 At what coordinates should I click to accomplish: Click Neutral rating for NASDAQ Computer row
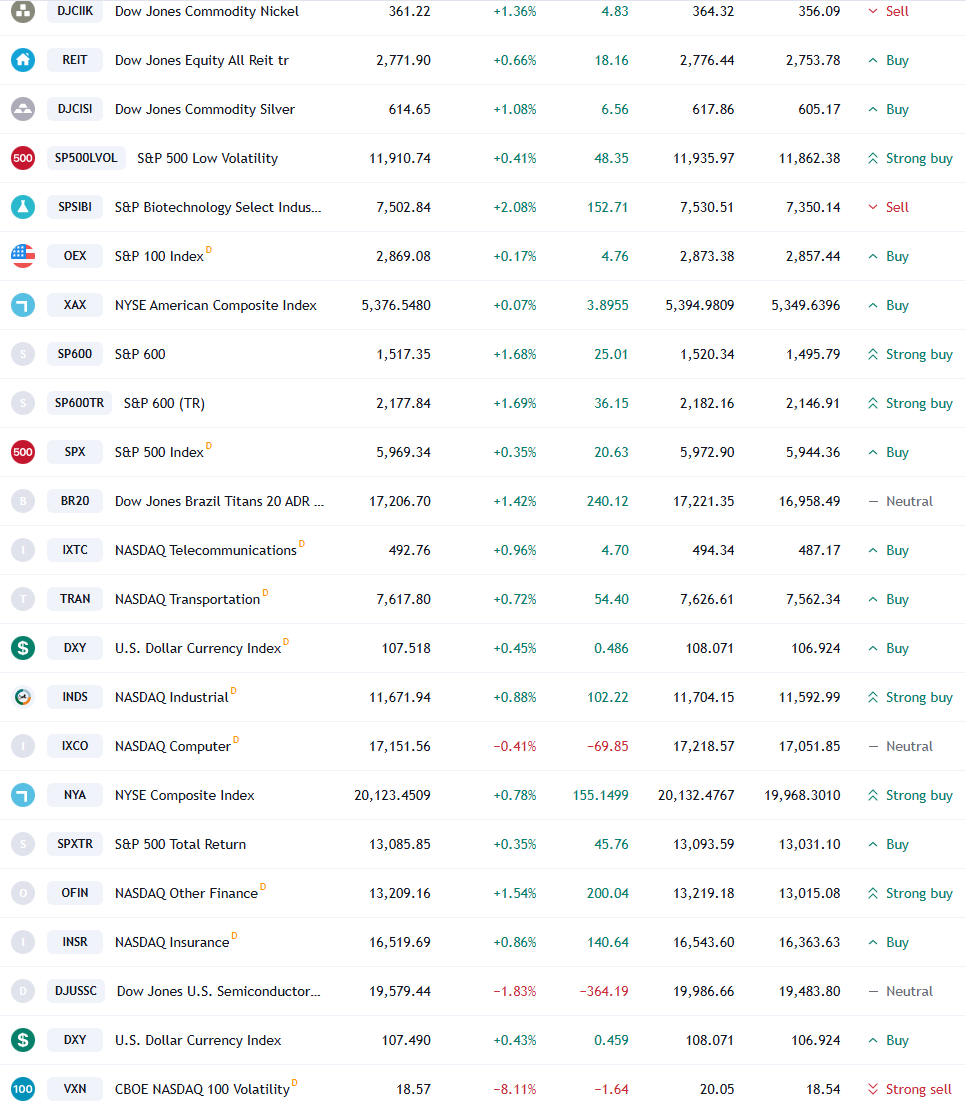[900, 746]
